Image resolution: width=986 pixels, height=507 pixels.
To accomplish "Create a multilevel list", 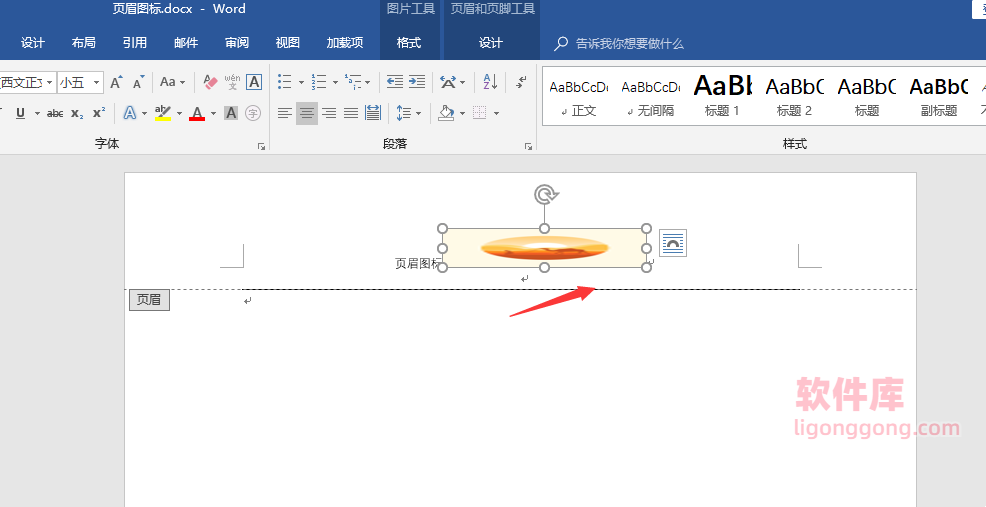I will point(353,82).
